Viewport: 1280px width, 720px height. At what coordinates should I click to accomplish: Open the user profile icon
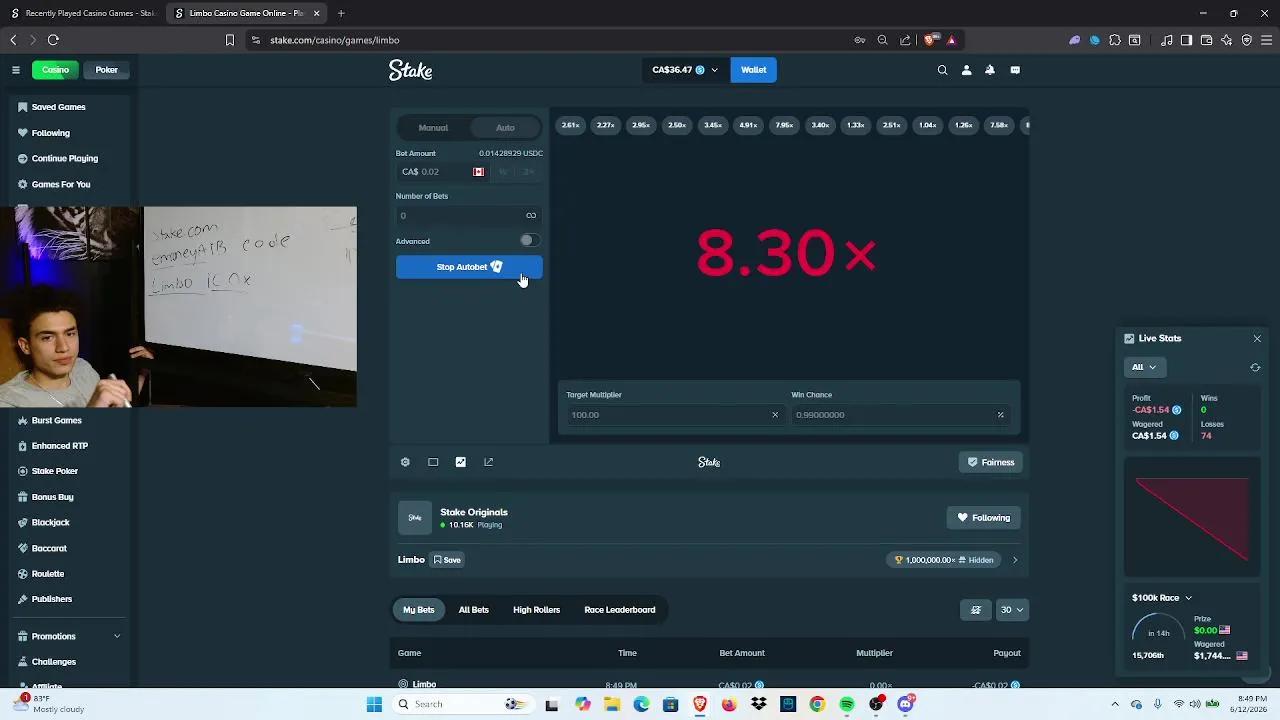[x=966, y=70]
